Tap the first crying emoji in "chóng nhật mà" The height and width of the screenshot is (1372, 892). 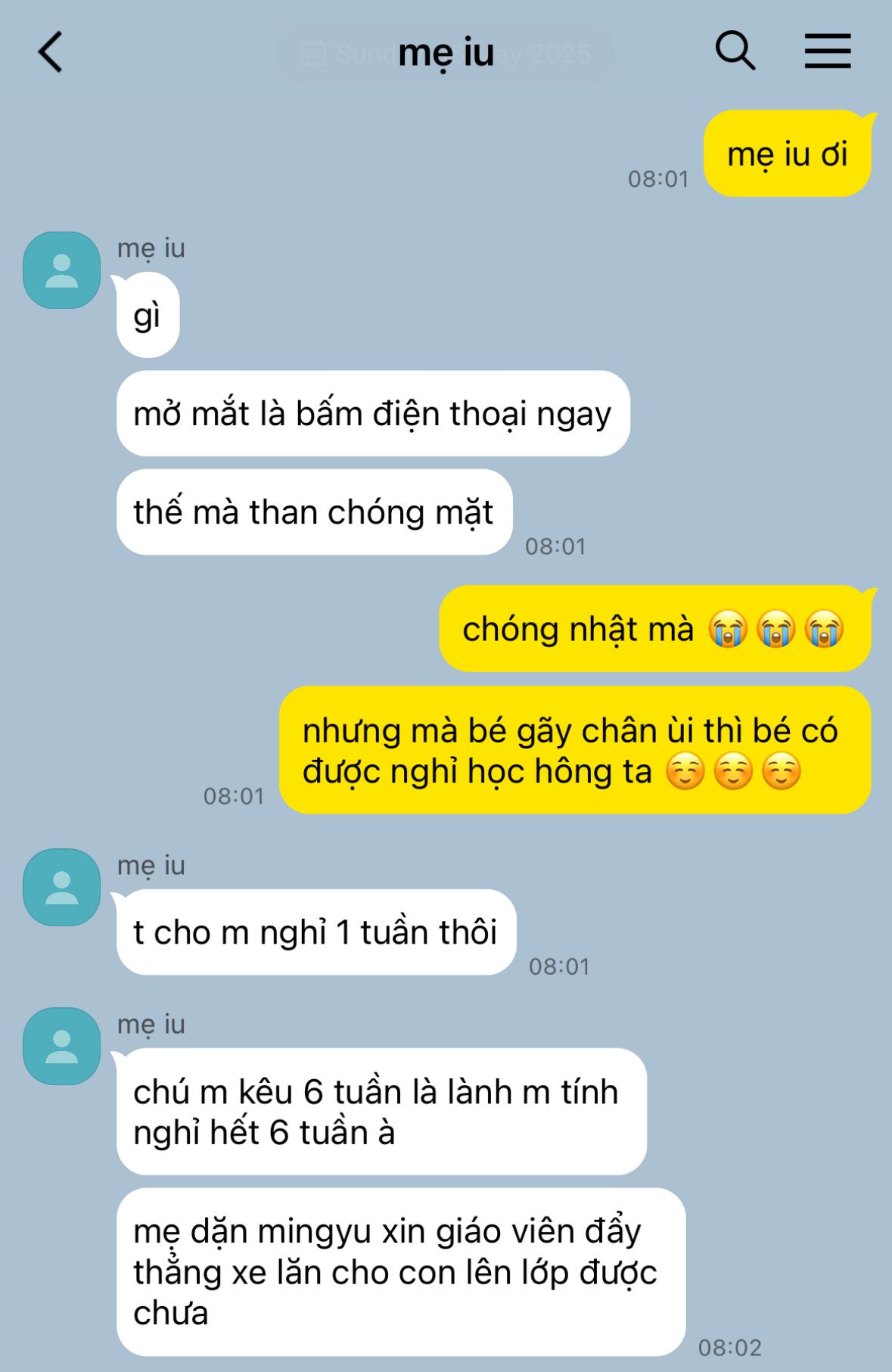coord(728,629)
